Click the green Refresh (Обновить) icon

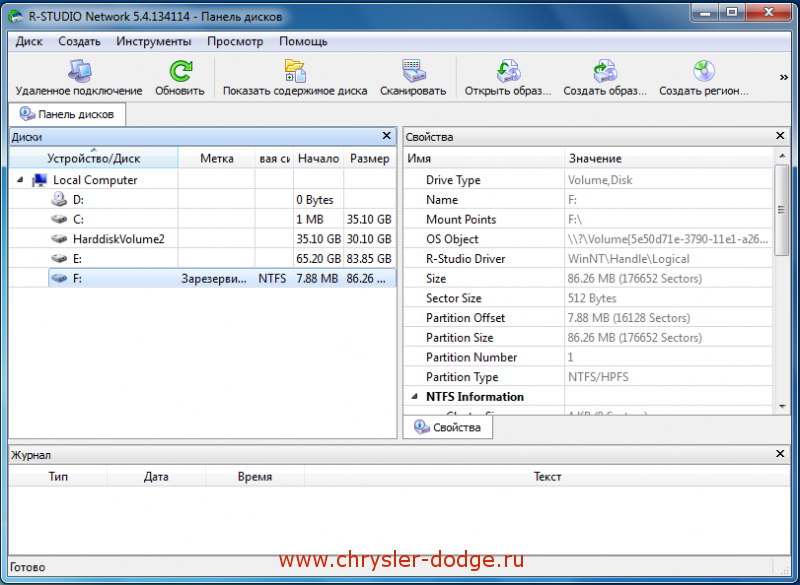(180, 71)
